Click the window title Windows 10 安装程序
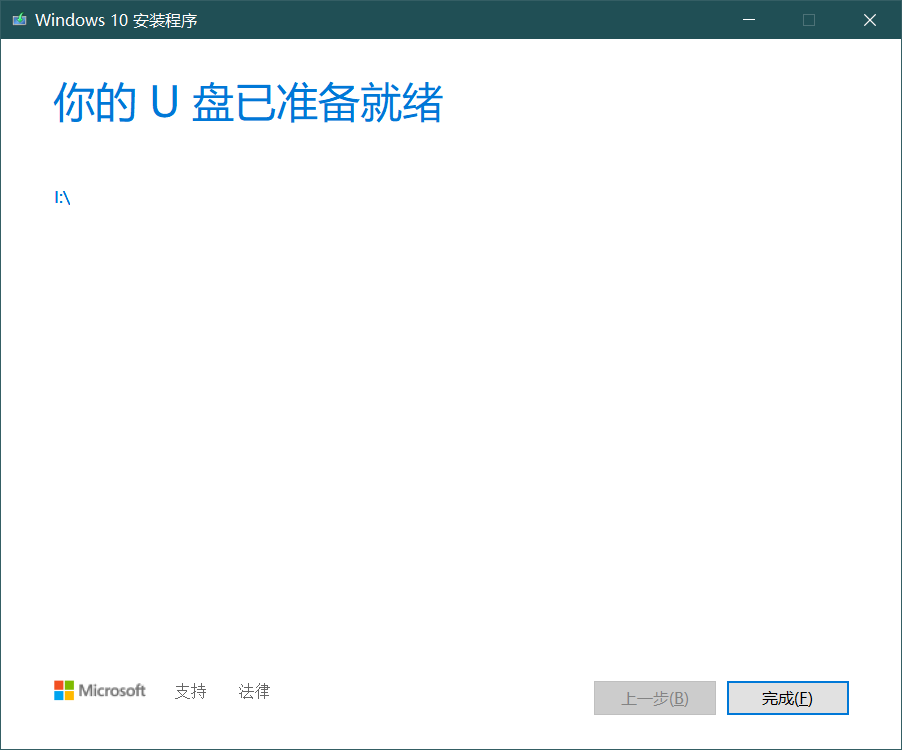902x750 pixels. (x=116, y=20)
